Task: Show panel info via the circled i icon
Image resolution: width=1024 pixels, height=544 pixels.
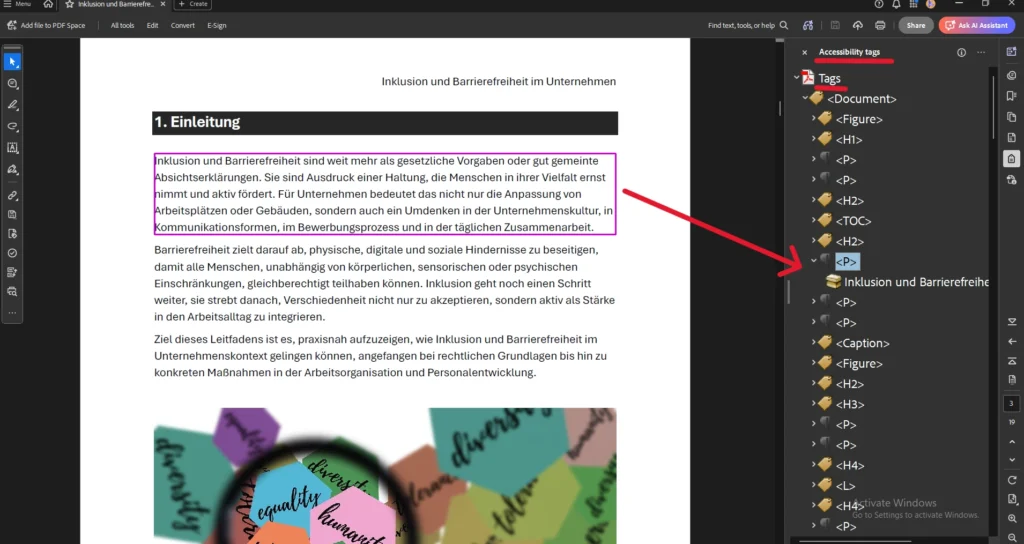Action: (961, 52)
